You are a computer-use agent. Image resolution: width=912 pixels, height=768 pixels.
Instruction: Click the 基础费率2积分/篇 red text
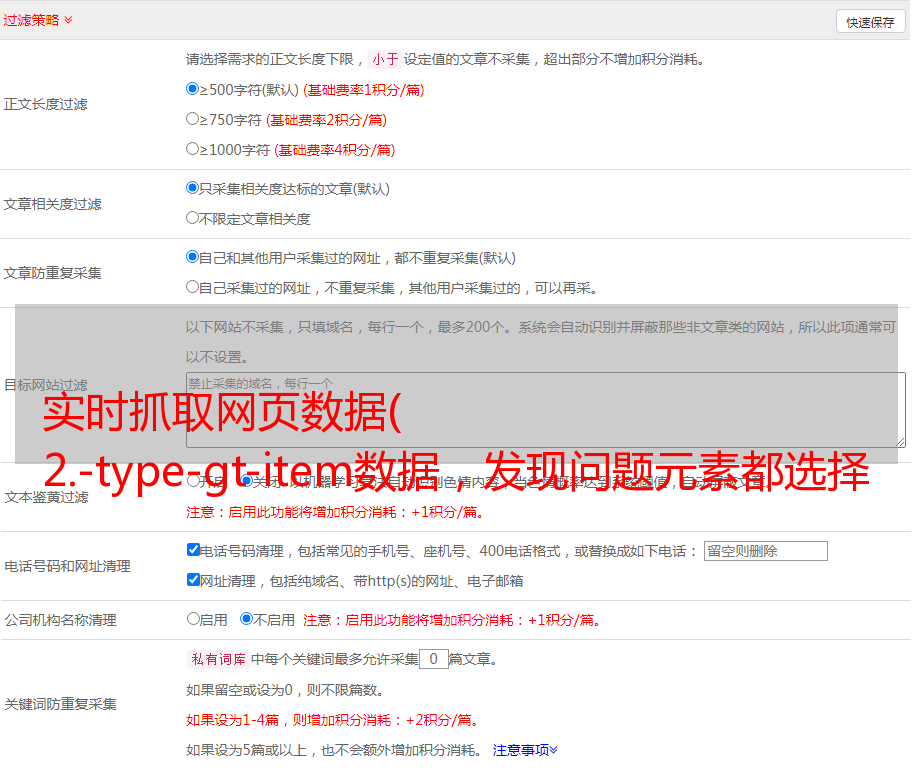click(x=327, y=120)
